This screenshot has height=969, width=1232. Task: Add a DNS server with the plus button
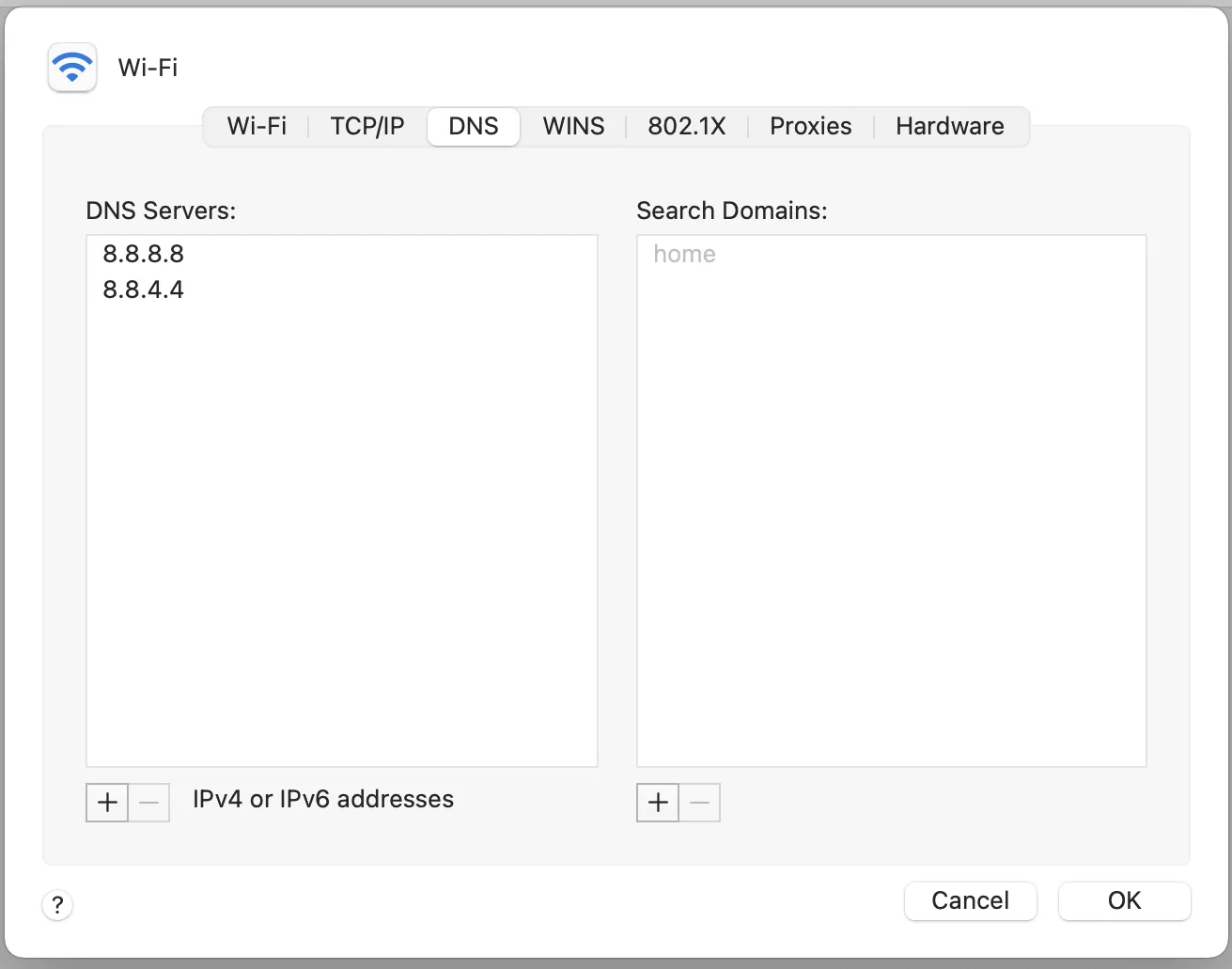point(107,803)
